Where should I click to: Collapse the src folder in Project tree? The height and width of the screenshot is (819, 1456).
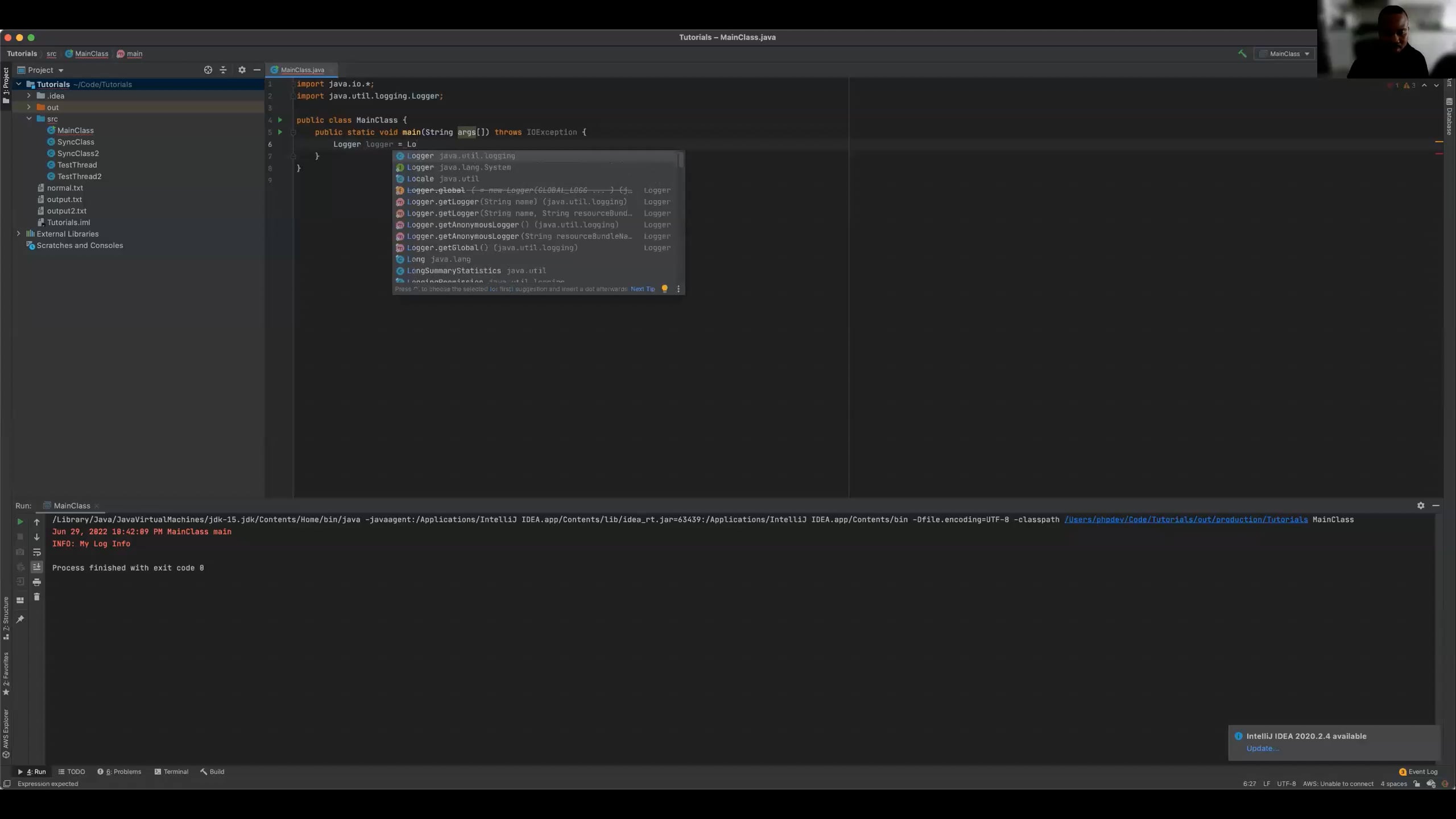point(30,118)
